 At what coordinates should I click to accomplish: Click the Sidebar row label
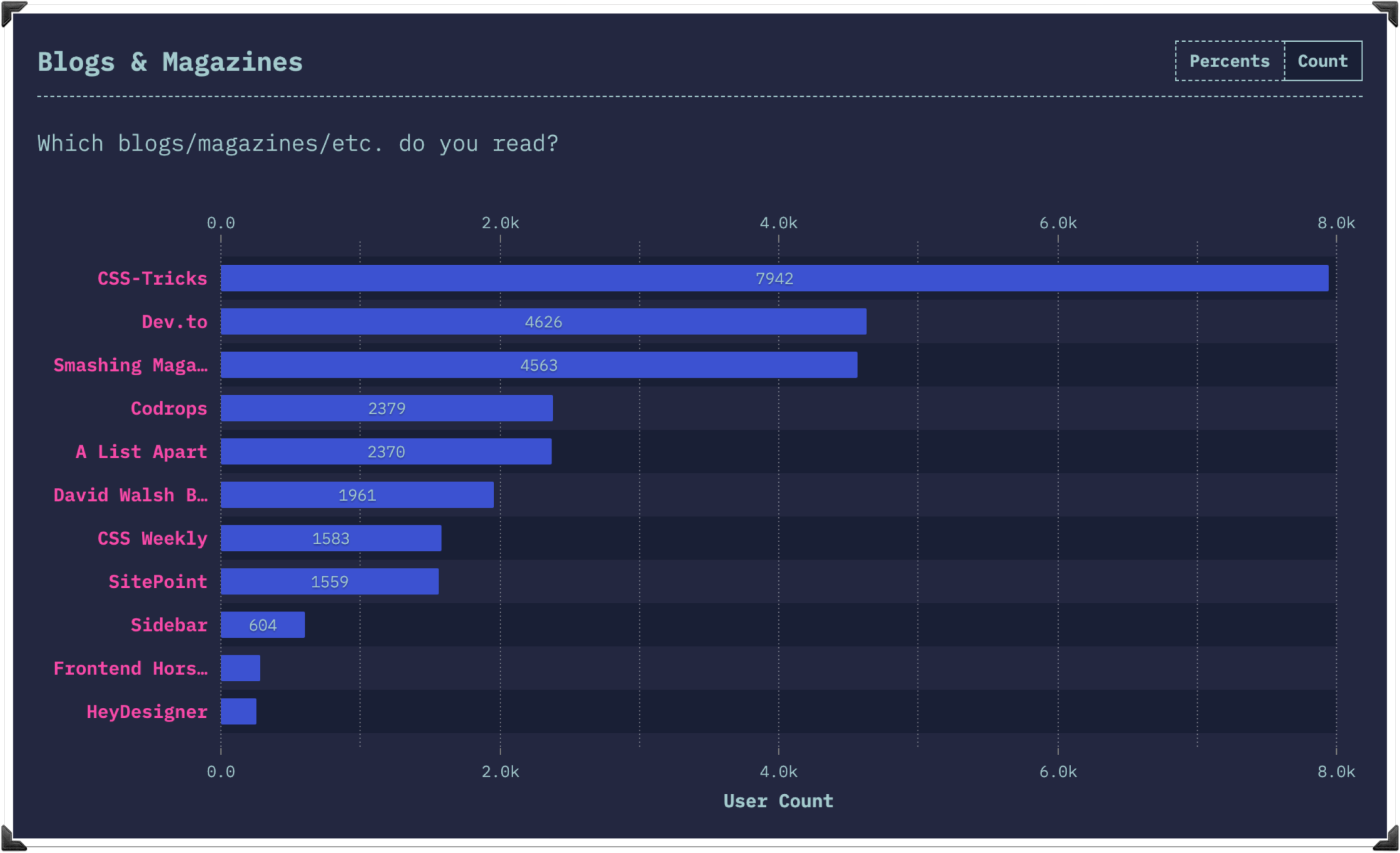(169, 625)
